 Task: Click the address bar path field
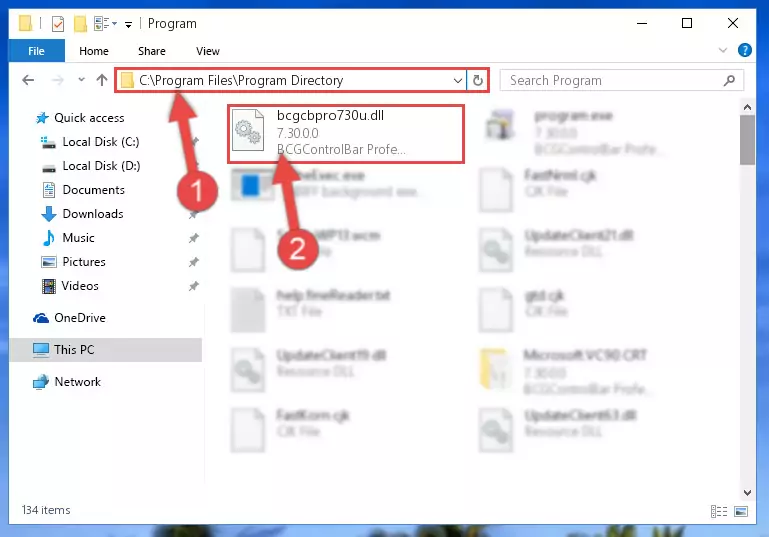[x=285, y=80]
